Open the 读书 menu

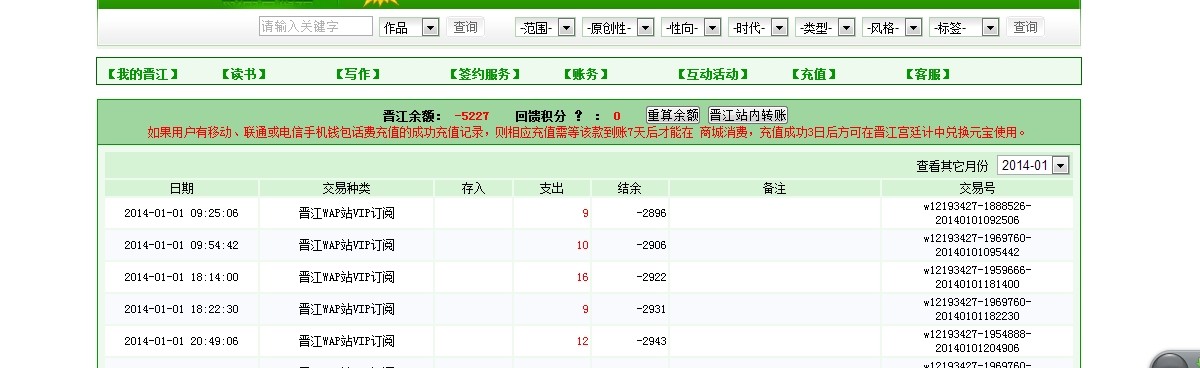[x=243, y=74]
